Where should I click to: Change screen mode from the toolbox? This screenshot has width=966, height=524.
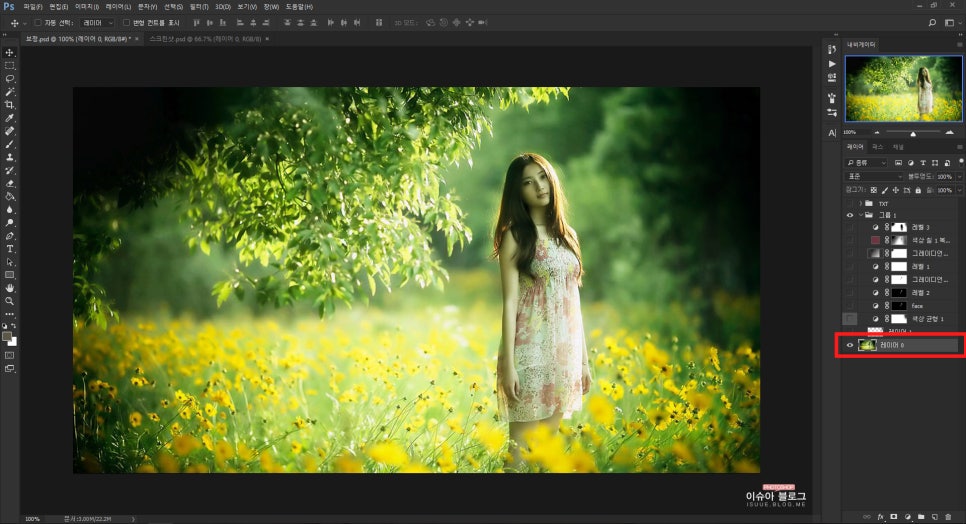coord(9,369)
